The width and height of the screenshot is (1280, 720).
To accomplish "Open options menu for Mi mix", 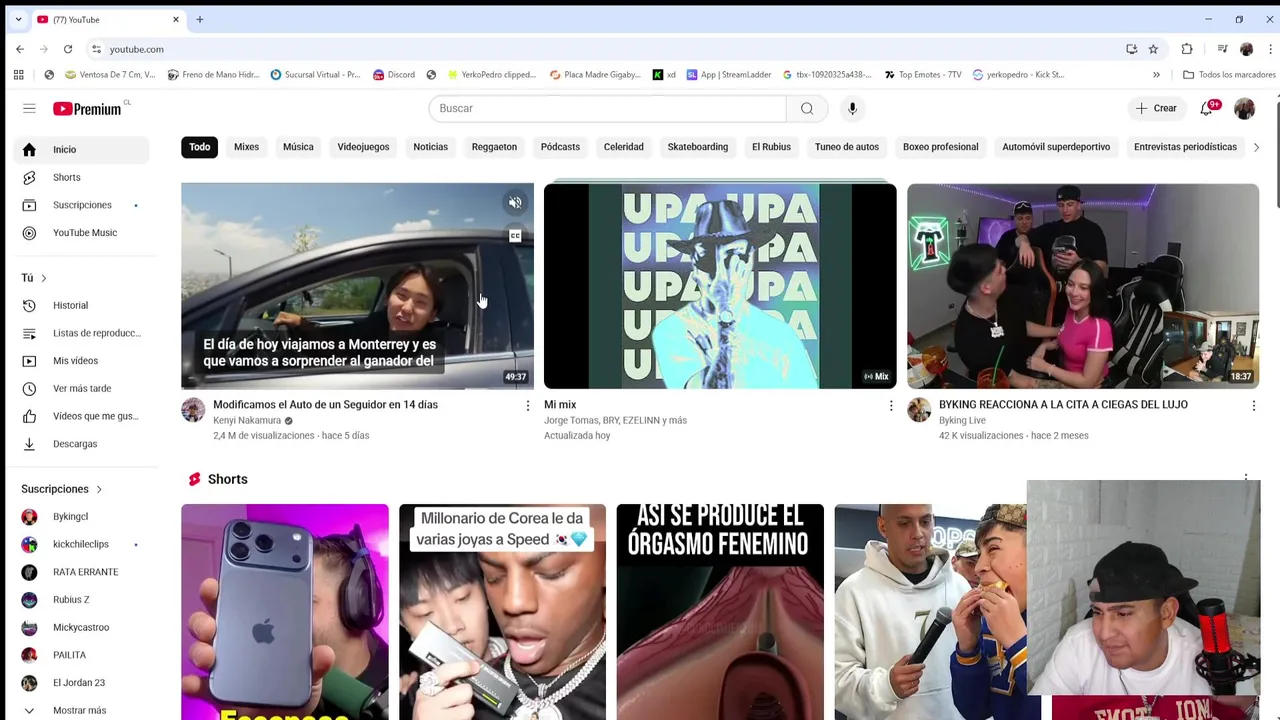I will [x=891, y=405].
